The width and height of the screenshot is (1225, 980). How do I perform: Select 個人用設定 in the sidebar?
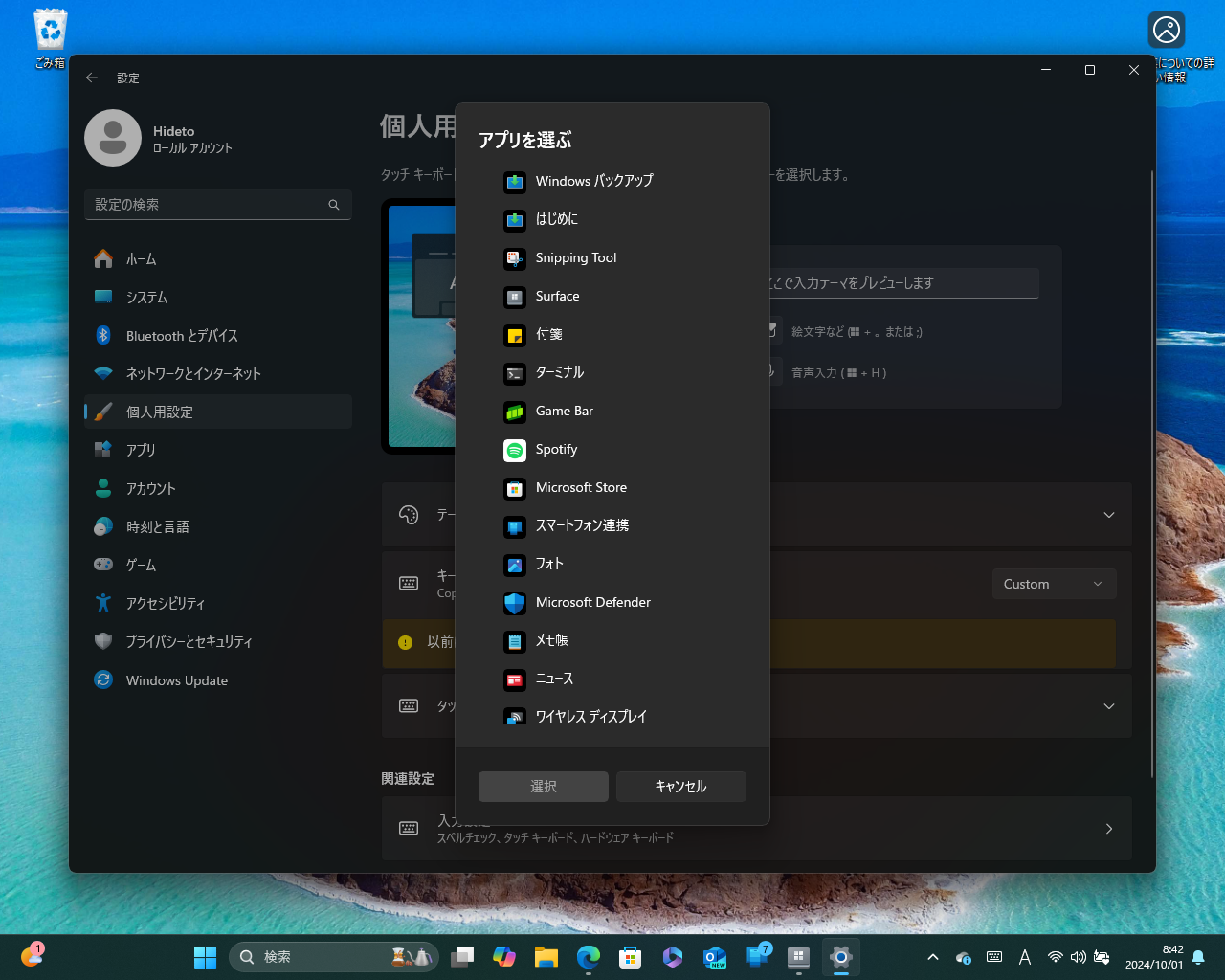point(218,412)
